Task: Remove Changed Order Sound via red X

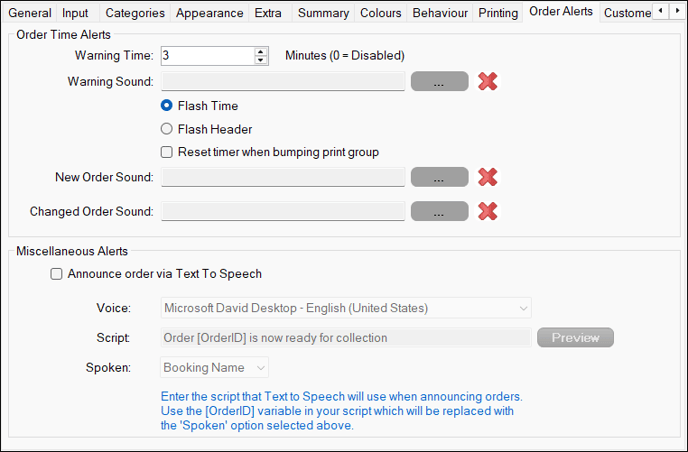Action: point(487,212)
